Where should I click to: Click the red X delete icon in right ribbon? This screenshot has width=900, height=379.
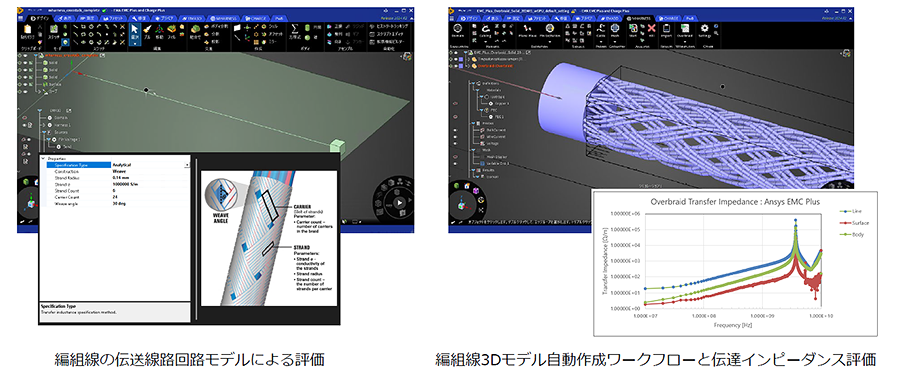click(x=651, y=28)
